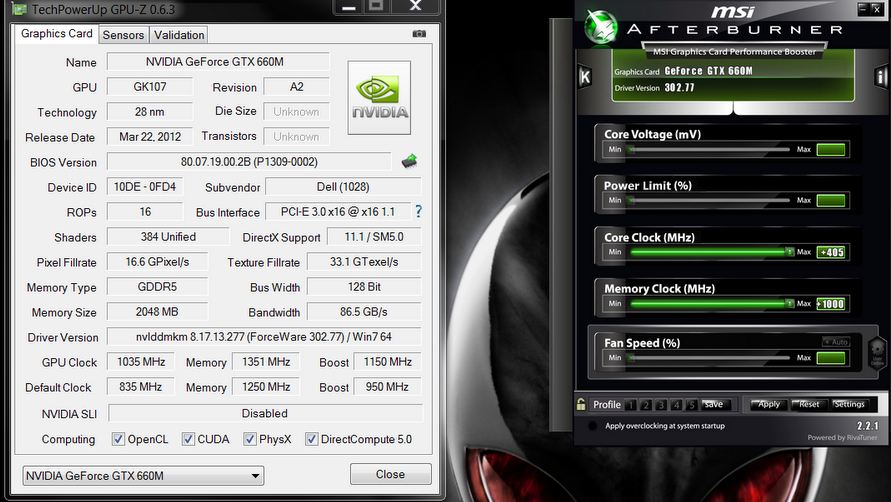
Task: Click the NVIDIA SLI Disabled field
Action: click(x=265, y=413)
